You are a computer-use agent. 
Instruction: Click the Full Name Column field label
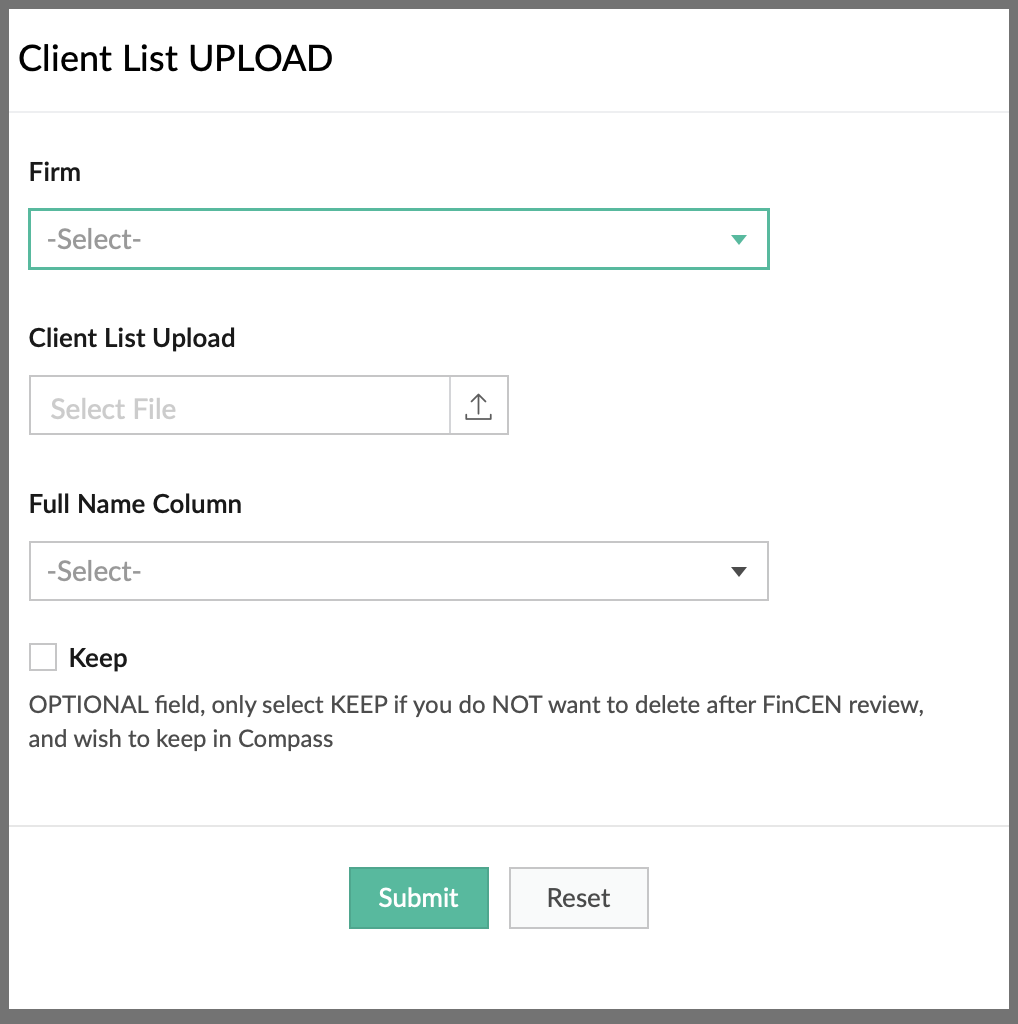pos(135,504)
